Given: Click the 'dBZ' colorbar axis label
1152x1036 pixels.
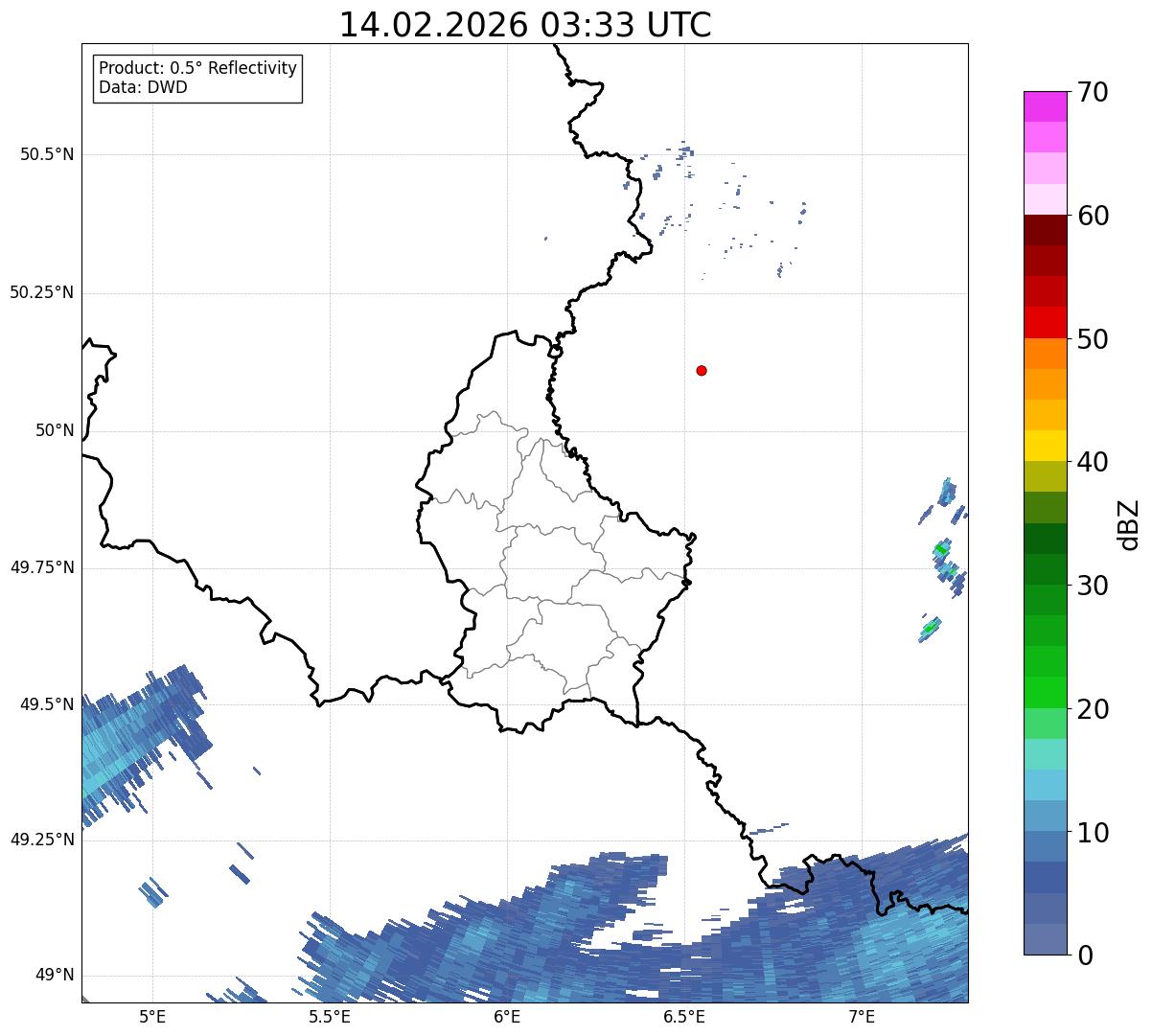Looking at the screenshot, I should pyautogui.click(x=1129, y=523).
